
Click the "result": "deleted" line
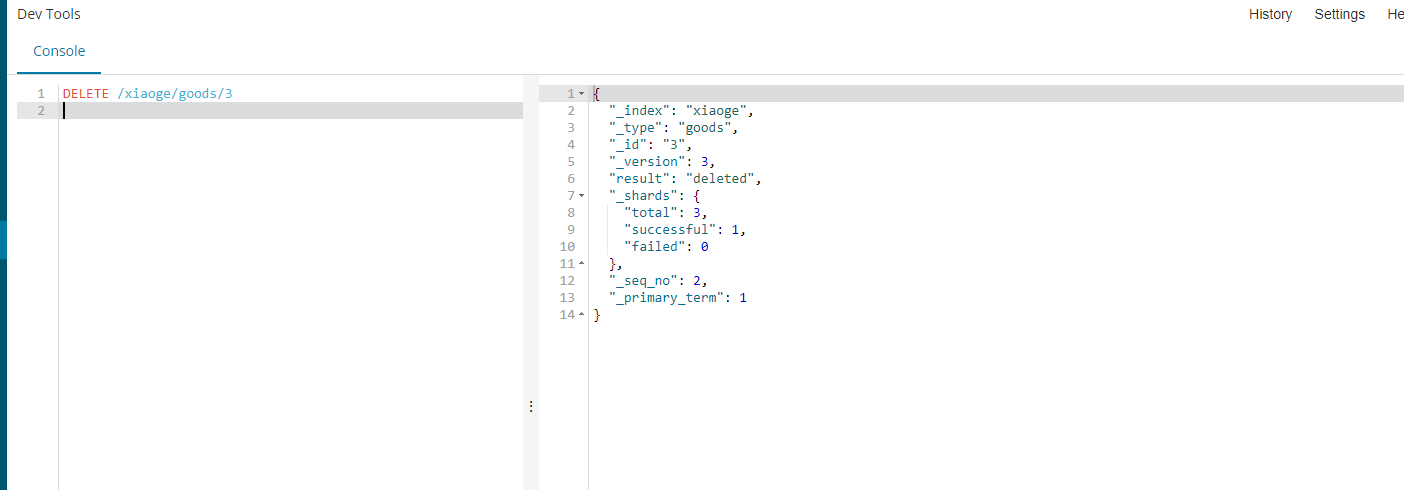(x=685, y=178)
